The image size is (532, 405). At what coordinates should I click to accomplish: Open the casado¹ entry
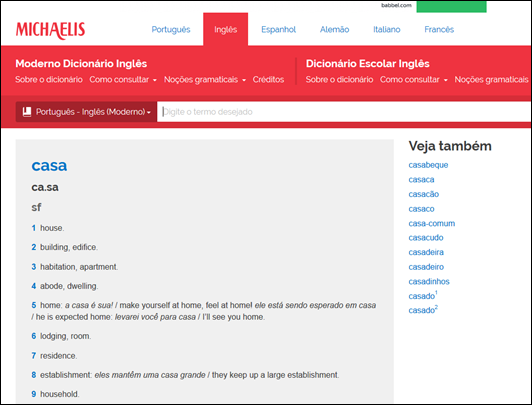click(x=423, y=295)
